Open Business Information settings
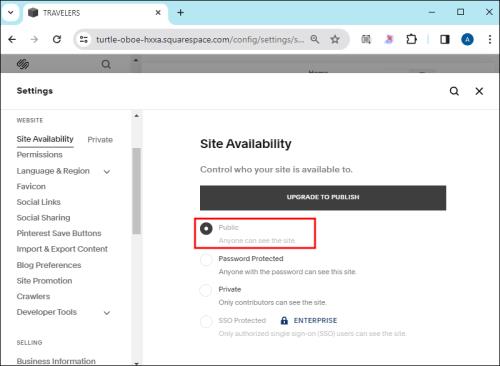 (56, 361)
